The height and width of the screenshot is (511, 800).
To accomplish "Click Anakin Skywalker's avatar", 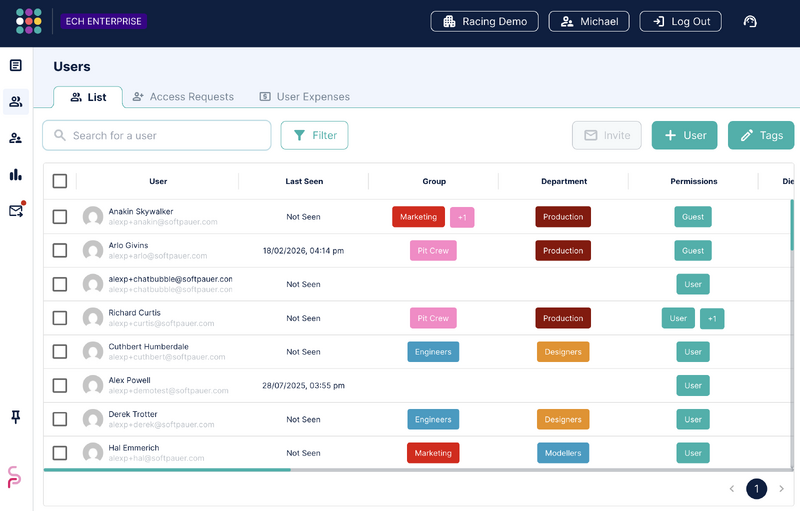I will pyautogui.click(x=93, y=217).
